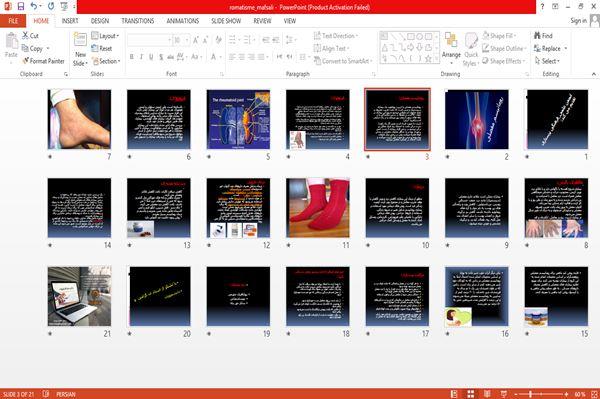Toggle Italic formatting

click(x=141, y=57)
